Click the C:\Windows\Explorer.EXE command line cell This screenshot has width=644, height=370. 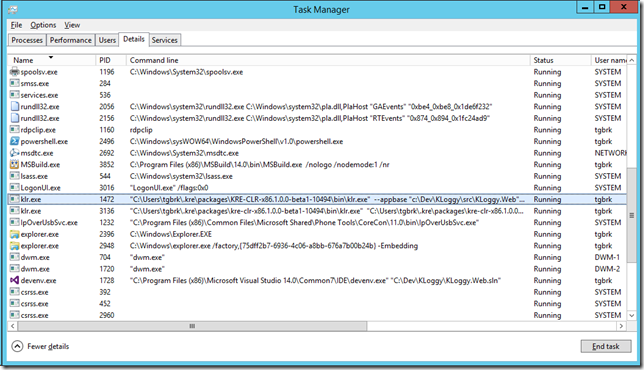click(x=171, y=234)
